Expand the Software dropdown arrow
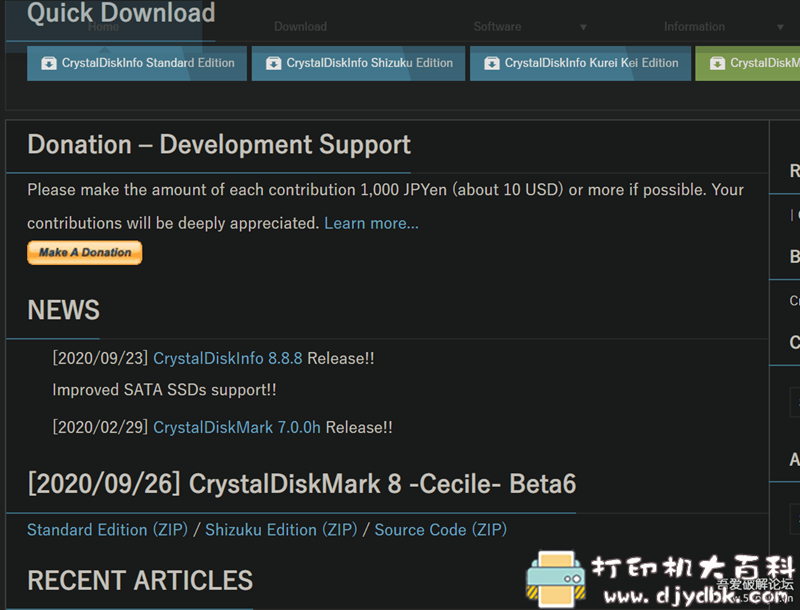 (583, 27)
